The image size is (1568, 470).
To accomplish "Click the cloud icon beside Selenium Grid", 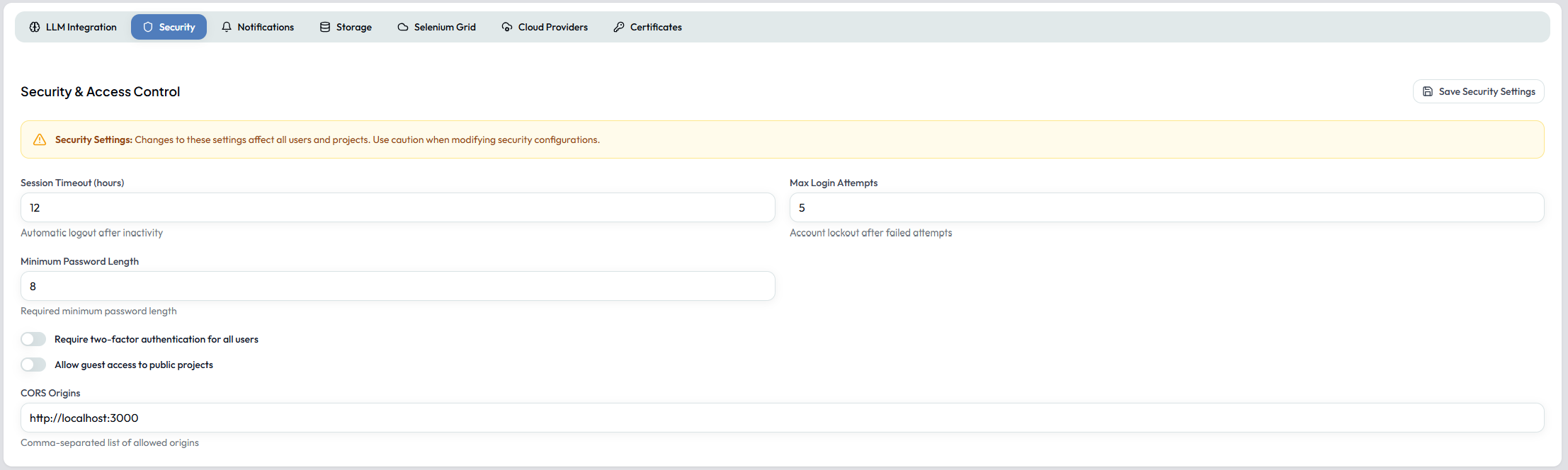I will pos(403,27).
